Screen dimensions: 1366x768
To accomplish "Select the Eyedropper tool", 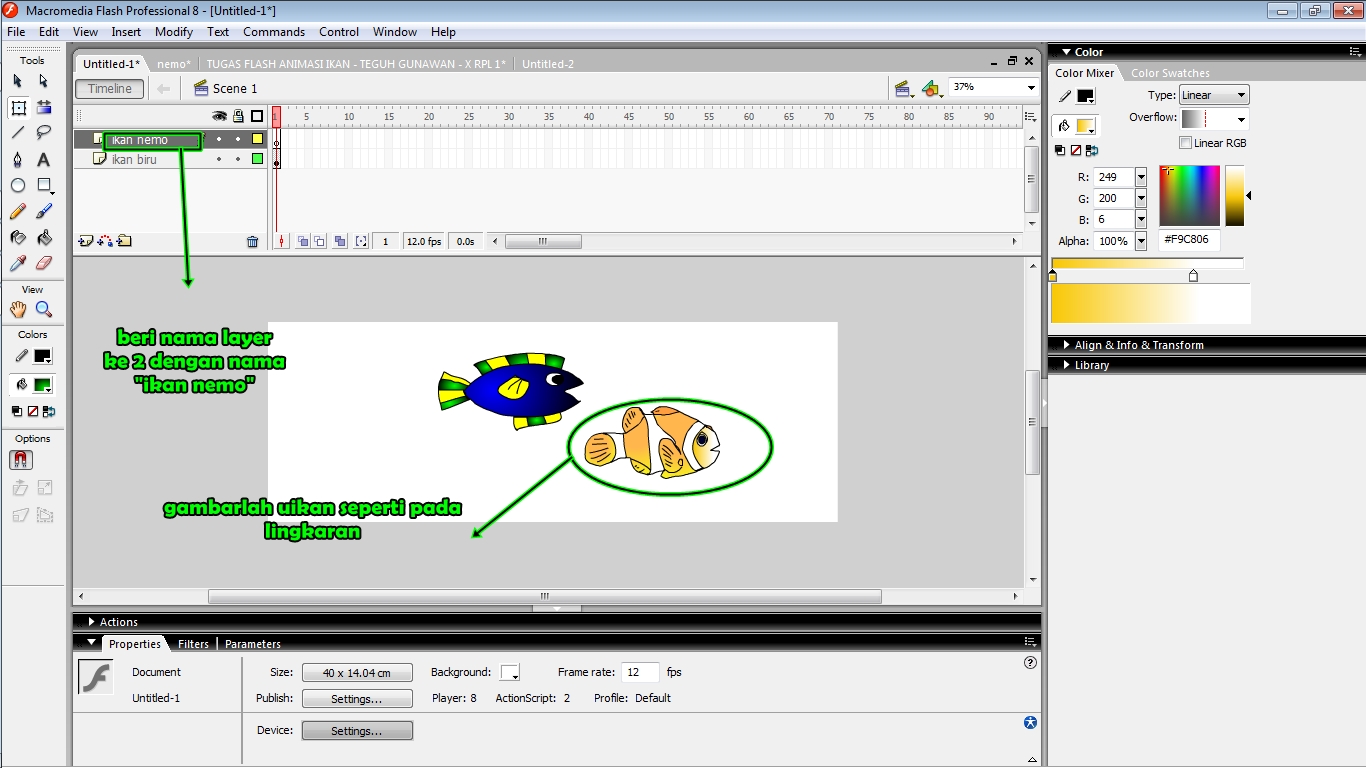I will [x=18, y=264].
